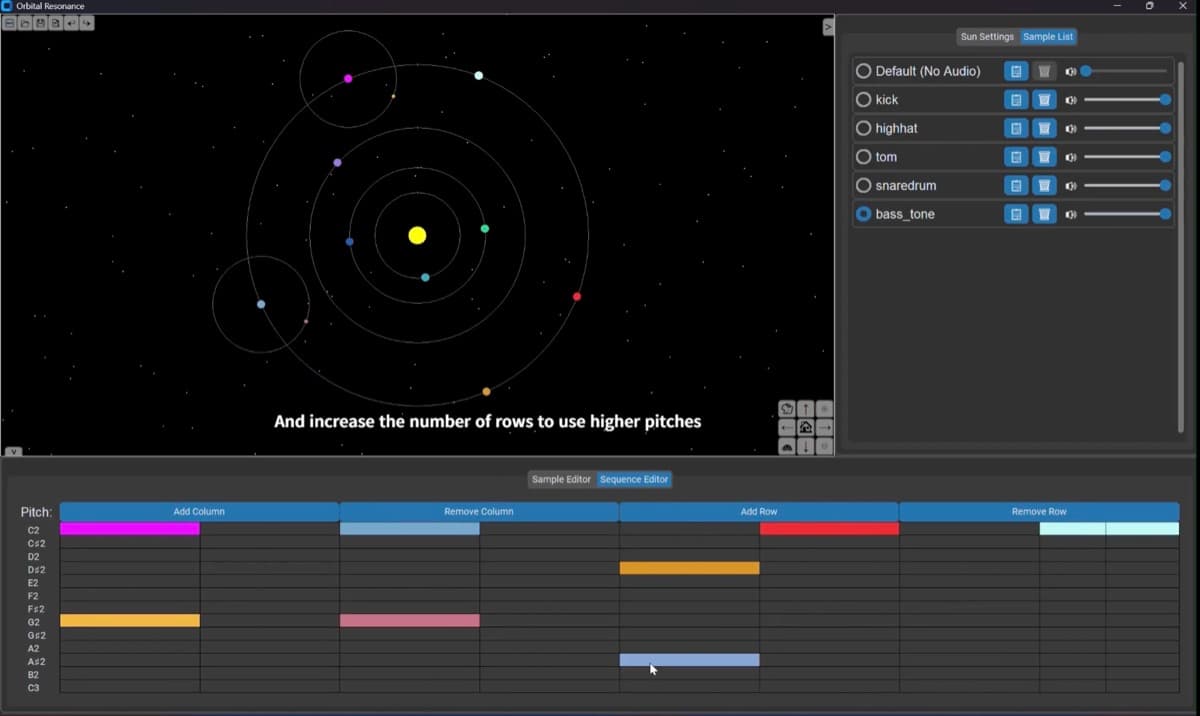Click the gauge icon in navigation pad
This screenshot has height=716, width=1200.
(787, 447)
